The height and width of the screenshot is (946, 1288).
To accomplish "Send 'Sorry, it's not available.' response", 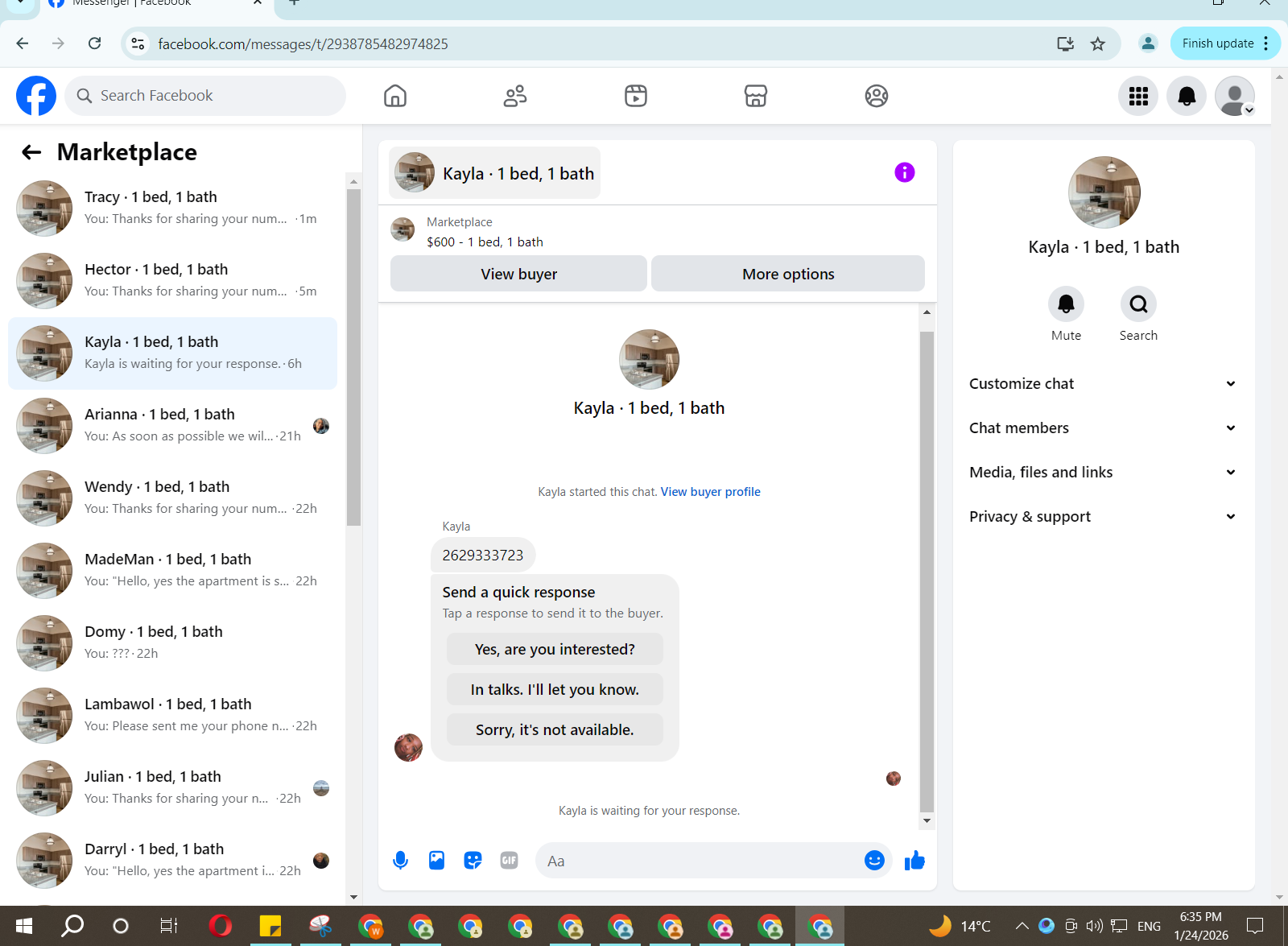I will point(555,729).
